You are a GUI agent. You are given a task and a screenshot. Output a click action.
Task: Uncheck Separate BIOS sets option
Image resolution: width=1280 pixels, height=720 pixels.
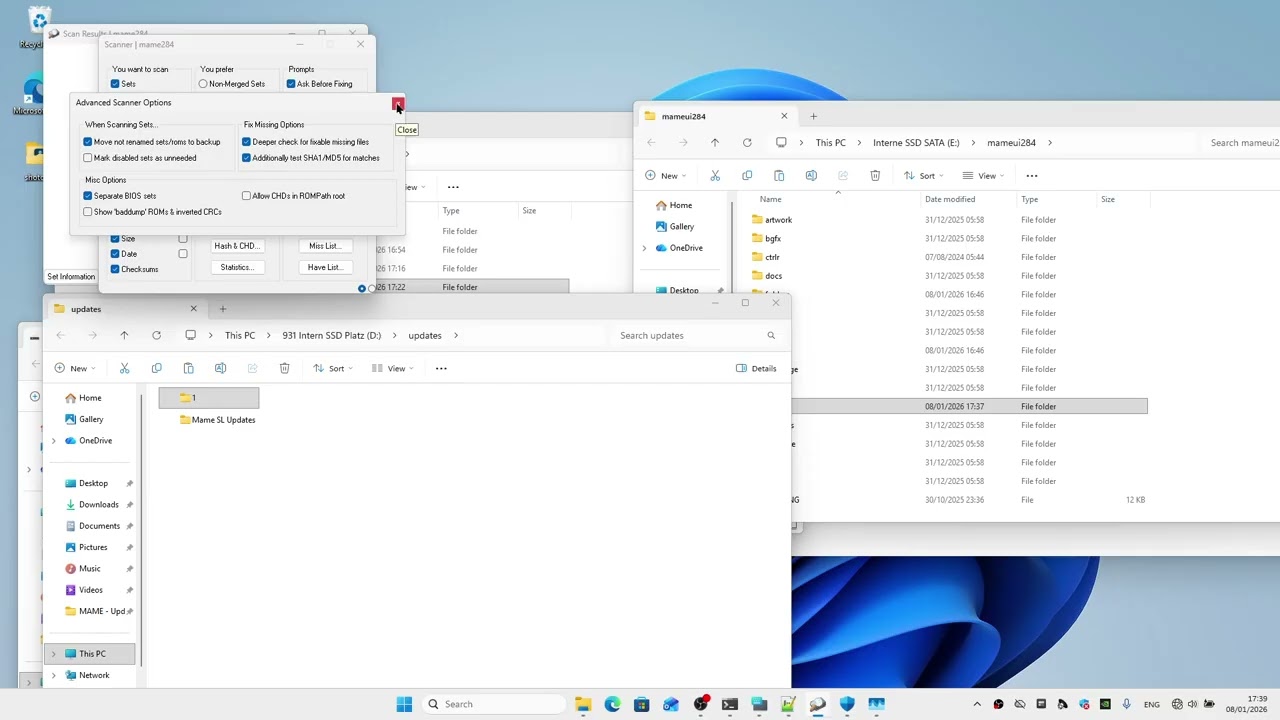[x=88, y=196]
